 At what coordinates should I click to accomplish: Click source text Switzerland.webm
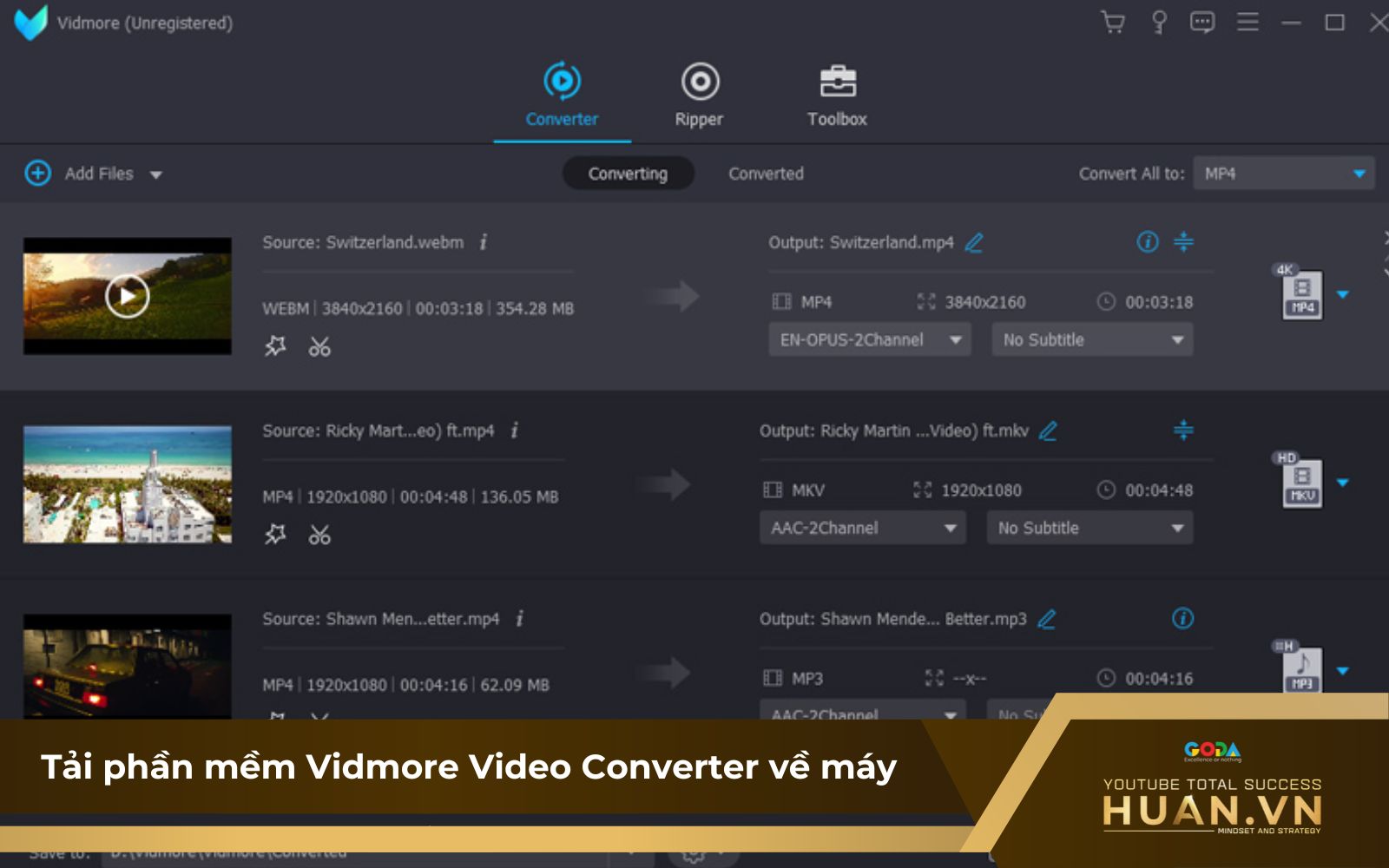pos(394,242)
